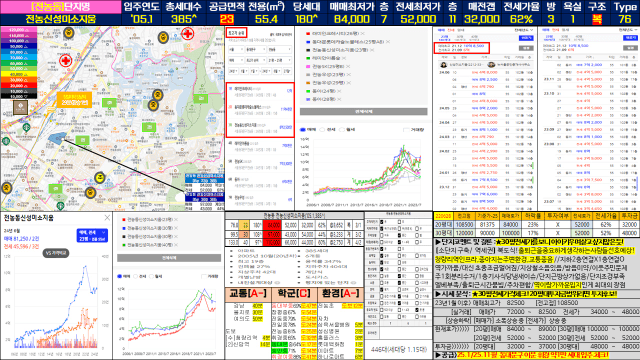Enable the 거래량 checkbox on the top comparison chart

click(x=406, y=129)
